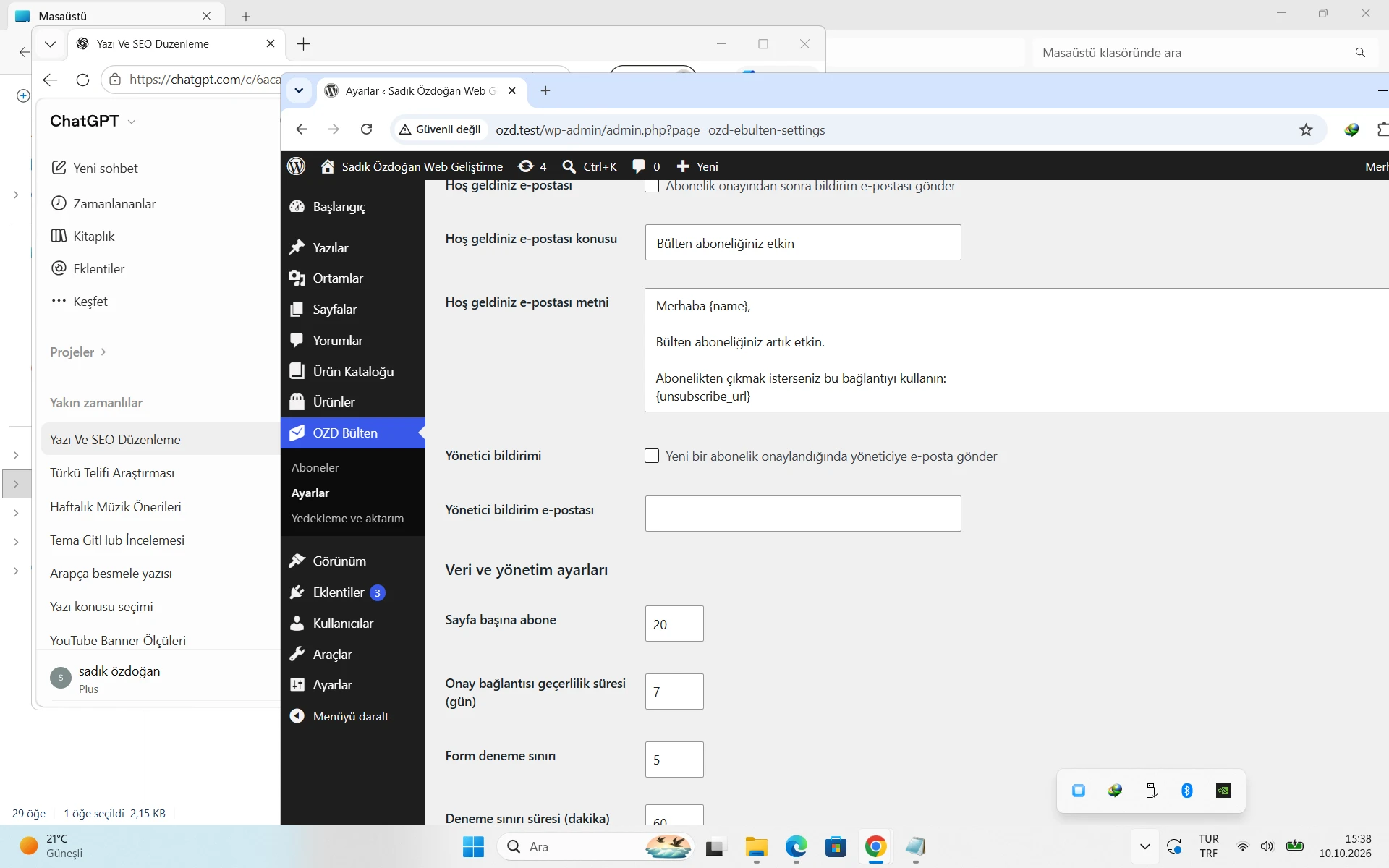Open the Başlangıç dashboard menu item
The width and height of the screenshot is (1389, 868).
click(x=353, y=207)
